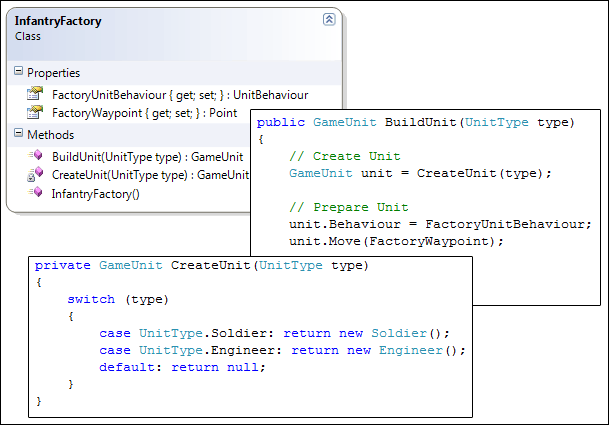609x425 pixels.
Task: Click the 'Class' subtitle under InfantryFactory
Action: [x=28, y=36]
